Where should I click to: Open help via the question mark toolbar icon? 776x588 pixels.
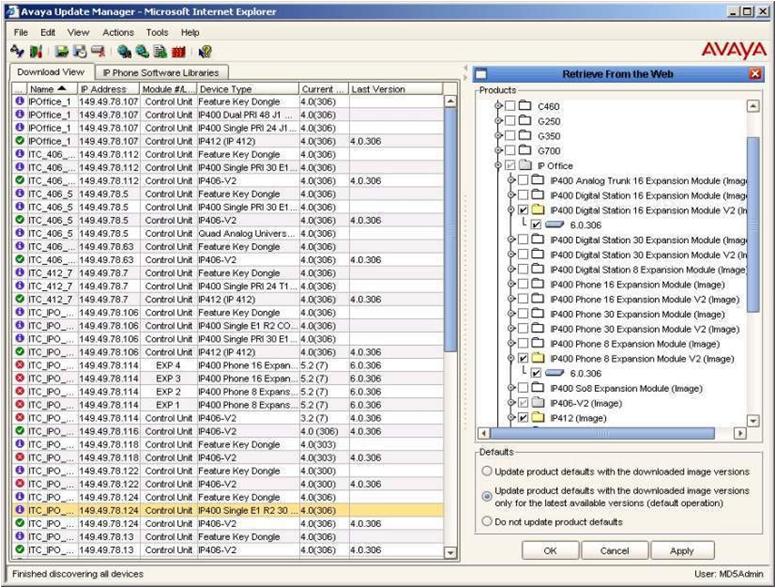point(205,51)
